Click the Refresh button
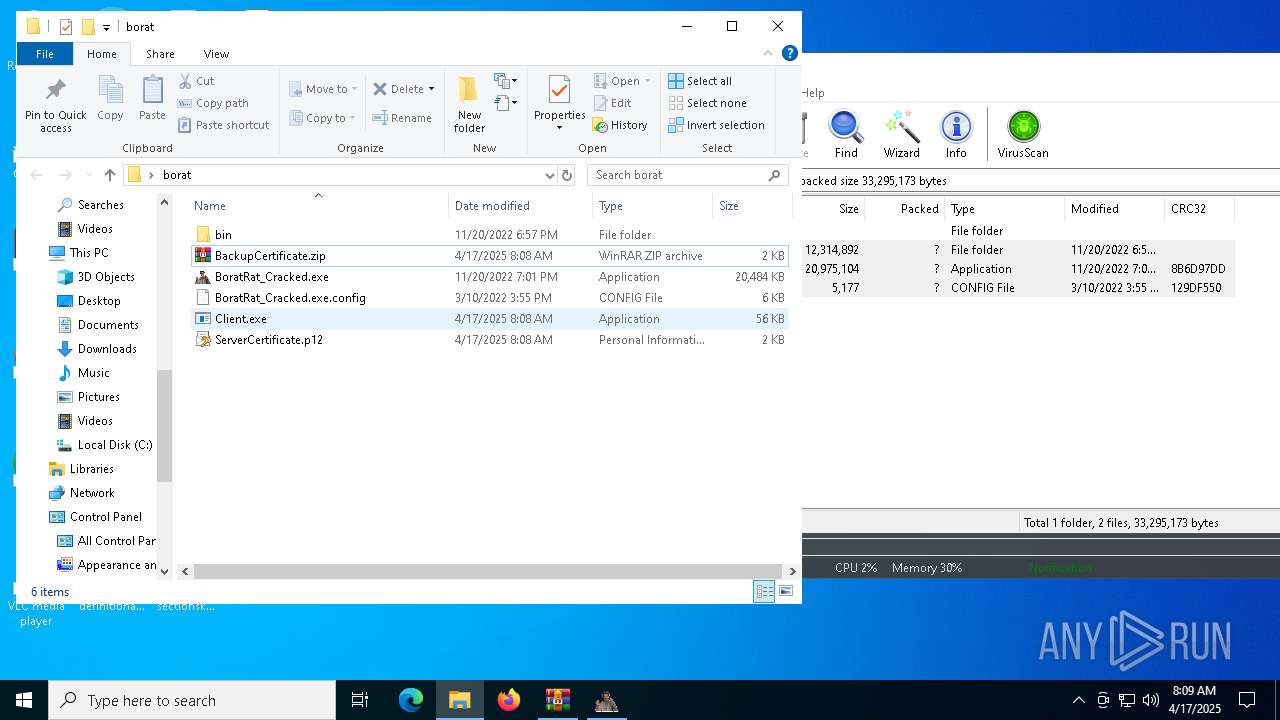The height and width of the screenshot is (720, 1280). 567,175
